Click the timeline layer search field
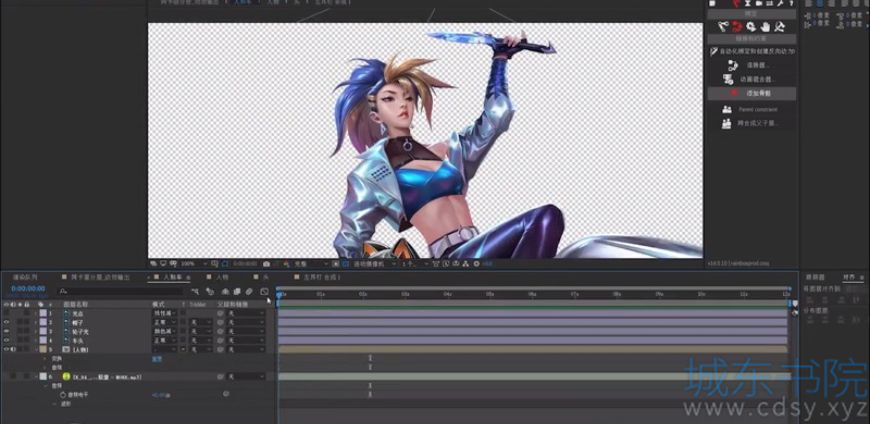 pyautogui.click(x=120, y=291)
